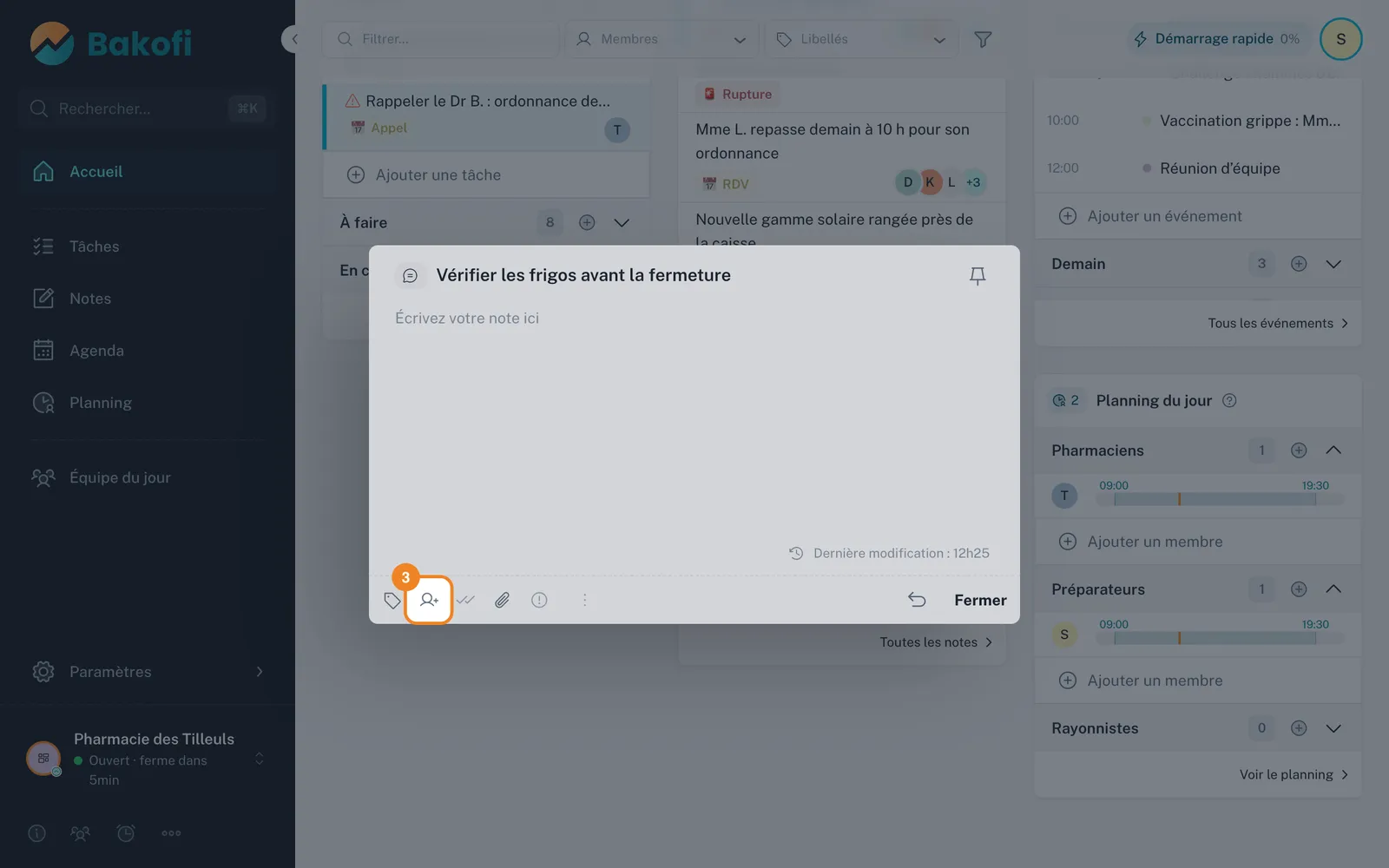Click the alarm clock icon at sidebar bottom
Image resolution: width=1389 pixels, height=868 pixels.
(x=126, y=833)
